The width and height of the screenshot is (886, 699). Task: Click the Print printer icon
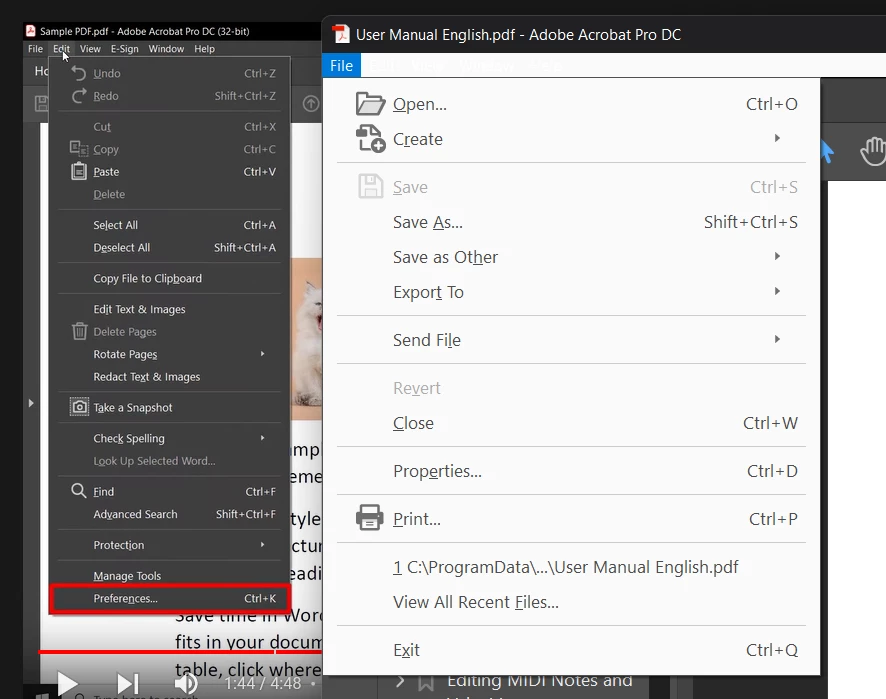point(370,517)
